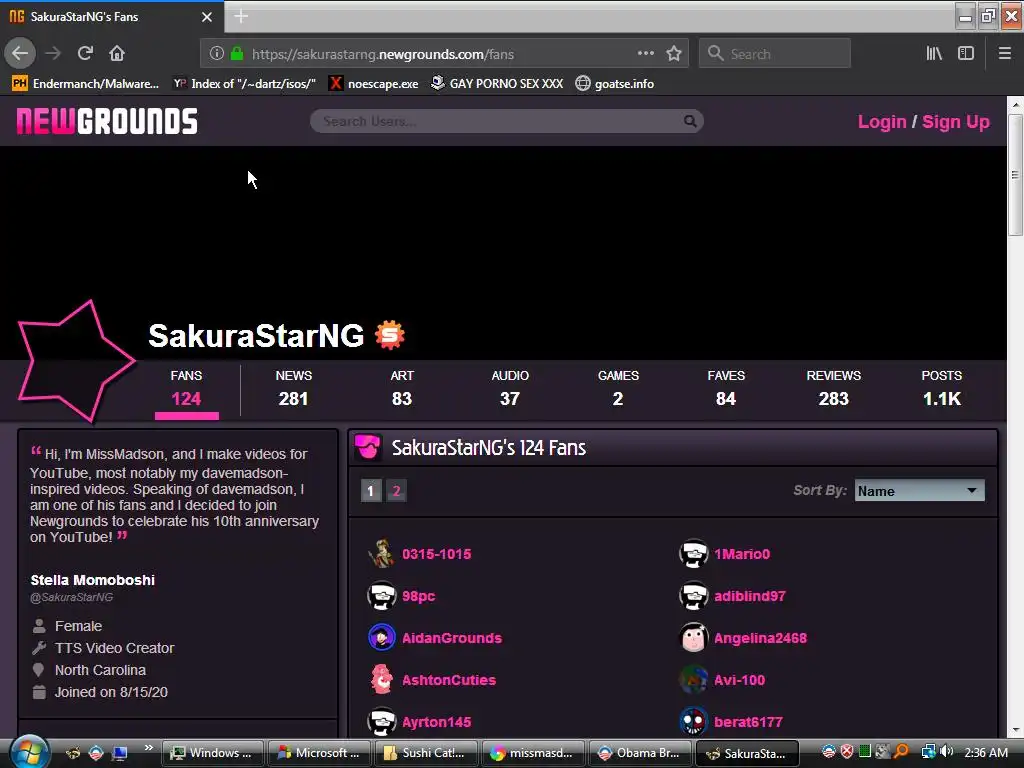Image resolution: width=1024 pixels, height=768 pixels.
Task: Open the AUDIO 37 tab
Action: click(510, 389)
